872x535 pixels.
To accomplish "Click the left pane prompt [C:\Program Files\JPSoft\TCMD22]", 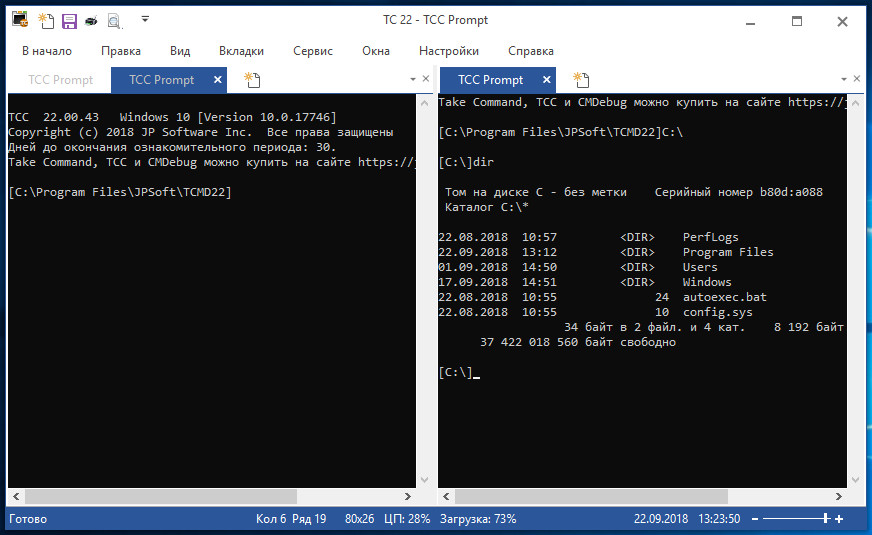I will tap(120, 192).
